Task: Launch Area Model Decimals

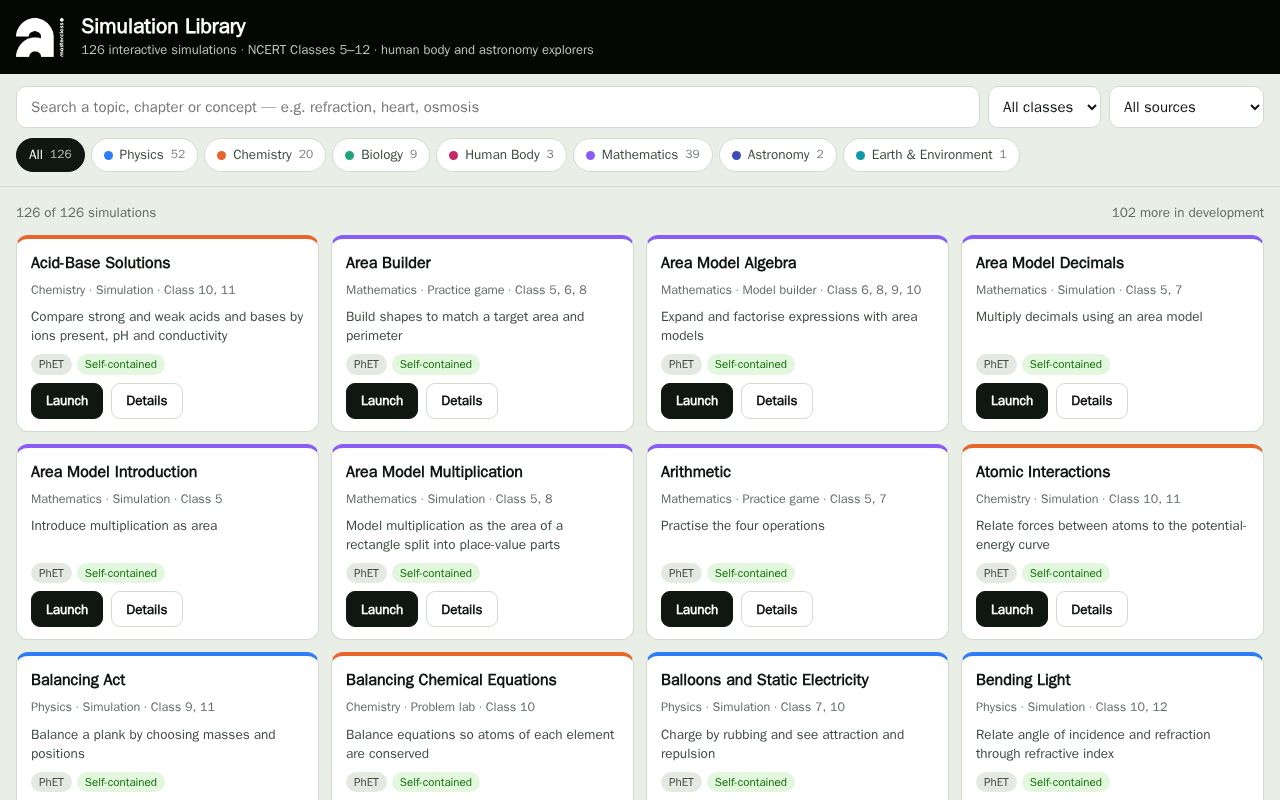Action: point(1012,401)
